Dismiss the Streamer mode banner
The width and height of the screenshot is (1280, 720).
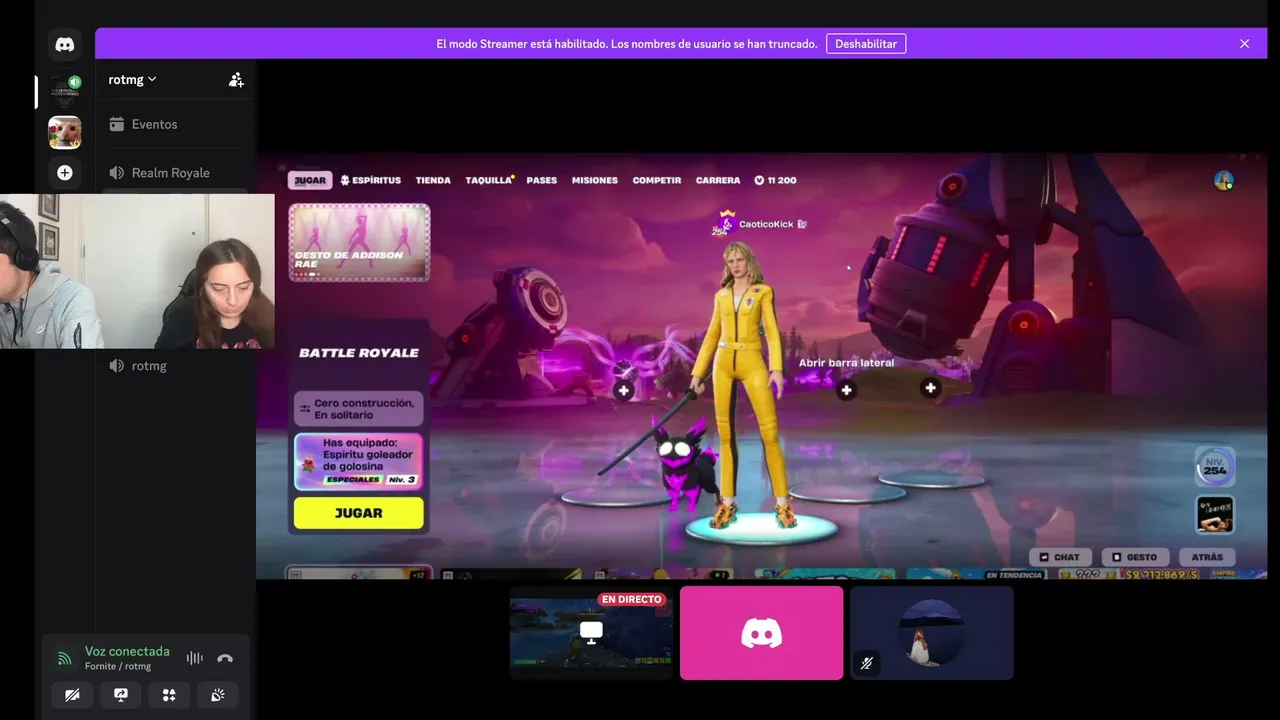pos(1245,44)
